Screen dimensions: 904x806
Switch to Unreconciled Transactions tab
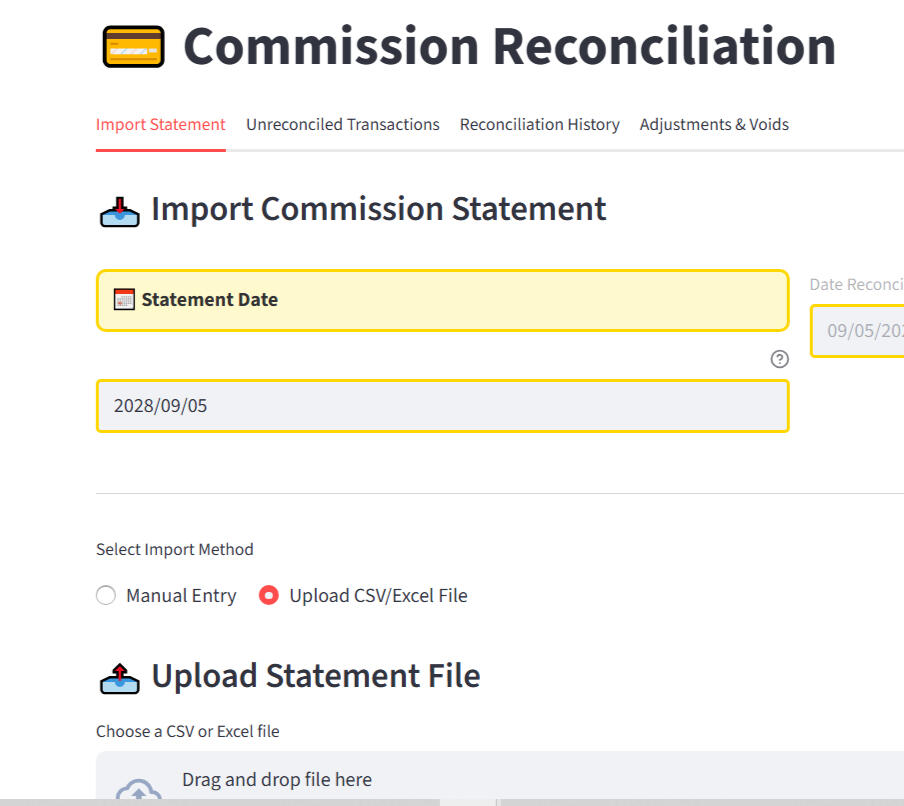click(343, 125)
